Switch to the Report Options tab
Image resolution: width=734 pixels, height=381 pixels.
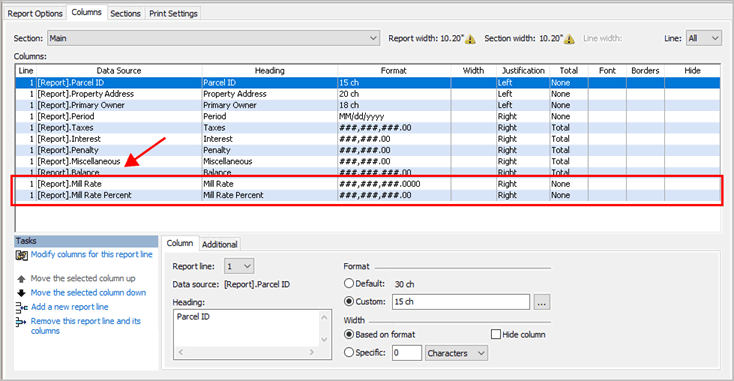(35, 14)
